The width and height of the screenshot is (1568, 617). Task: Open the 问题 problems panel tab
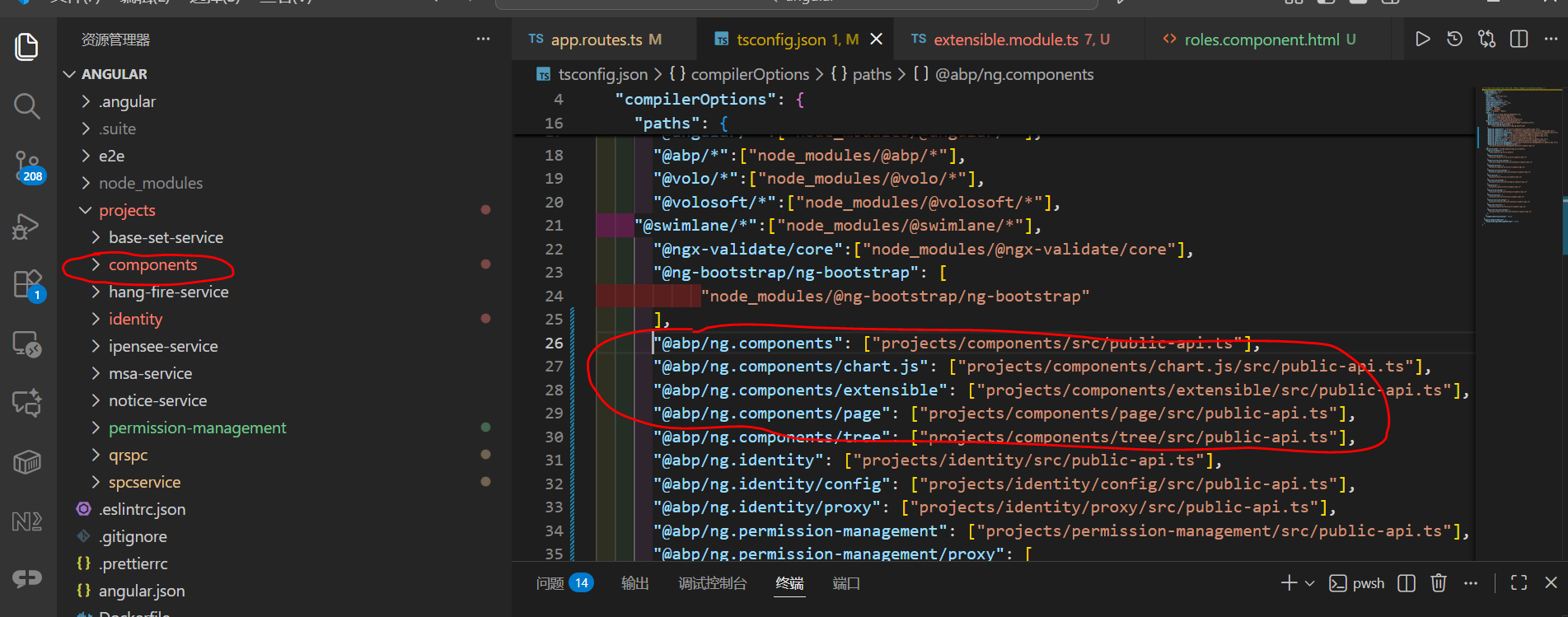(x=550, y=583)
